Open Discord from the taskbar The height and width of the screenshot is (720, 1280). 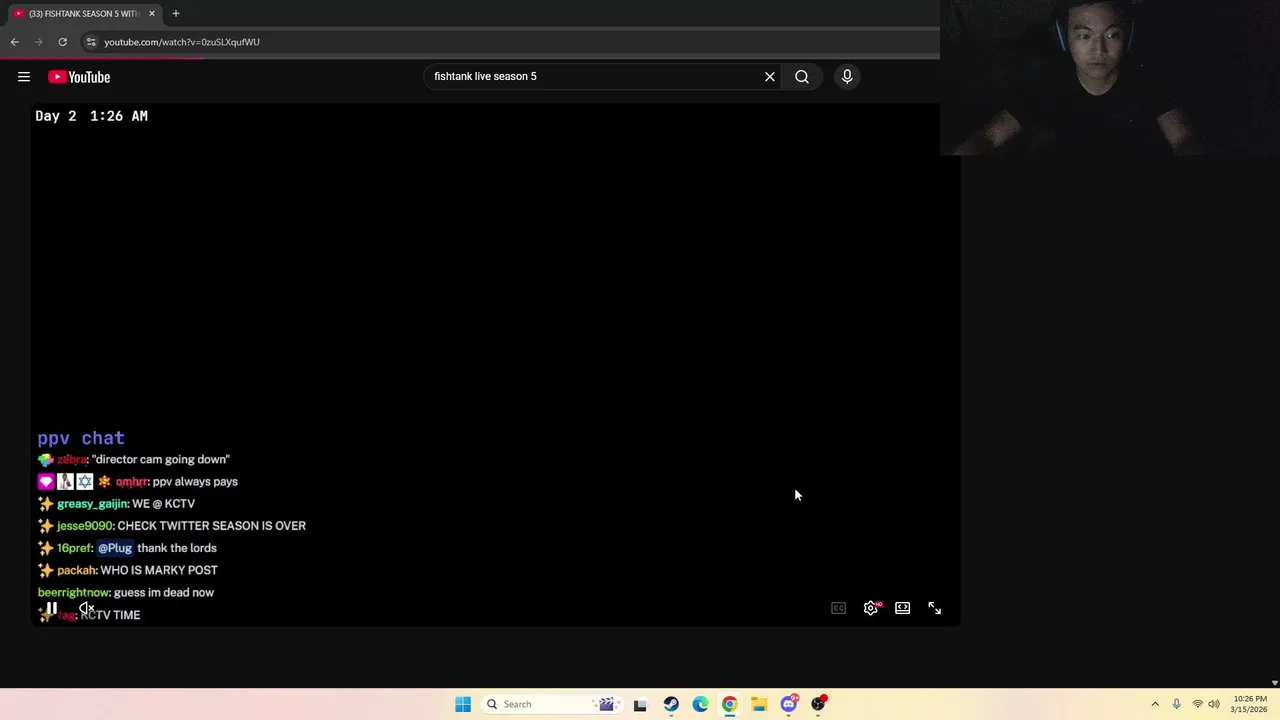click(x=789, y=704)
